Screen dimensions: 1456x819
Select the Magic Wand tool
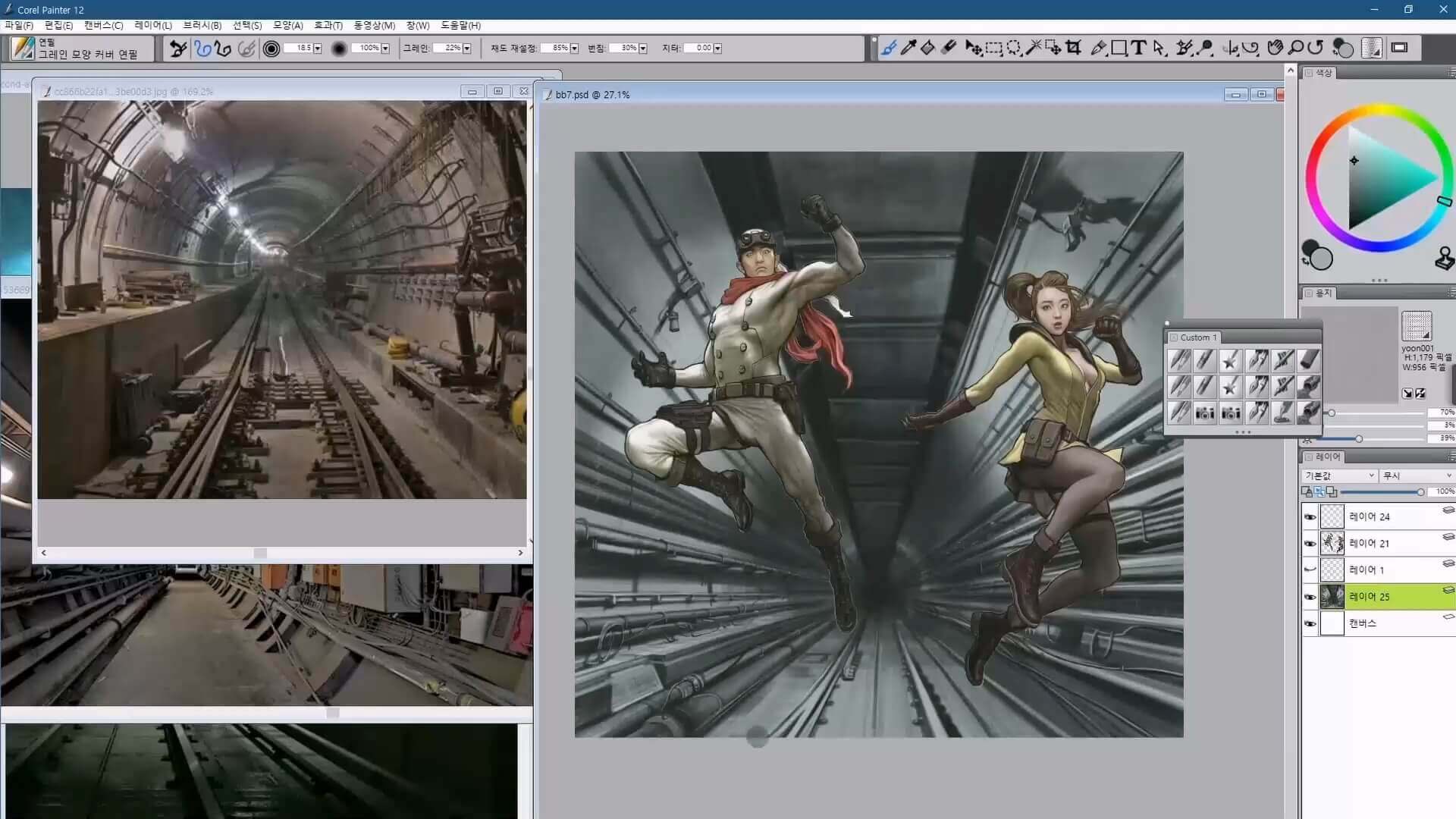click(1034, 48)
